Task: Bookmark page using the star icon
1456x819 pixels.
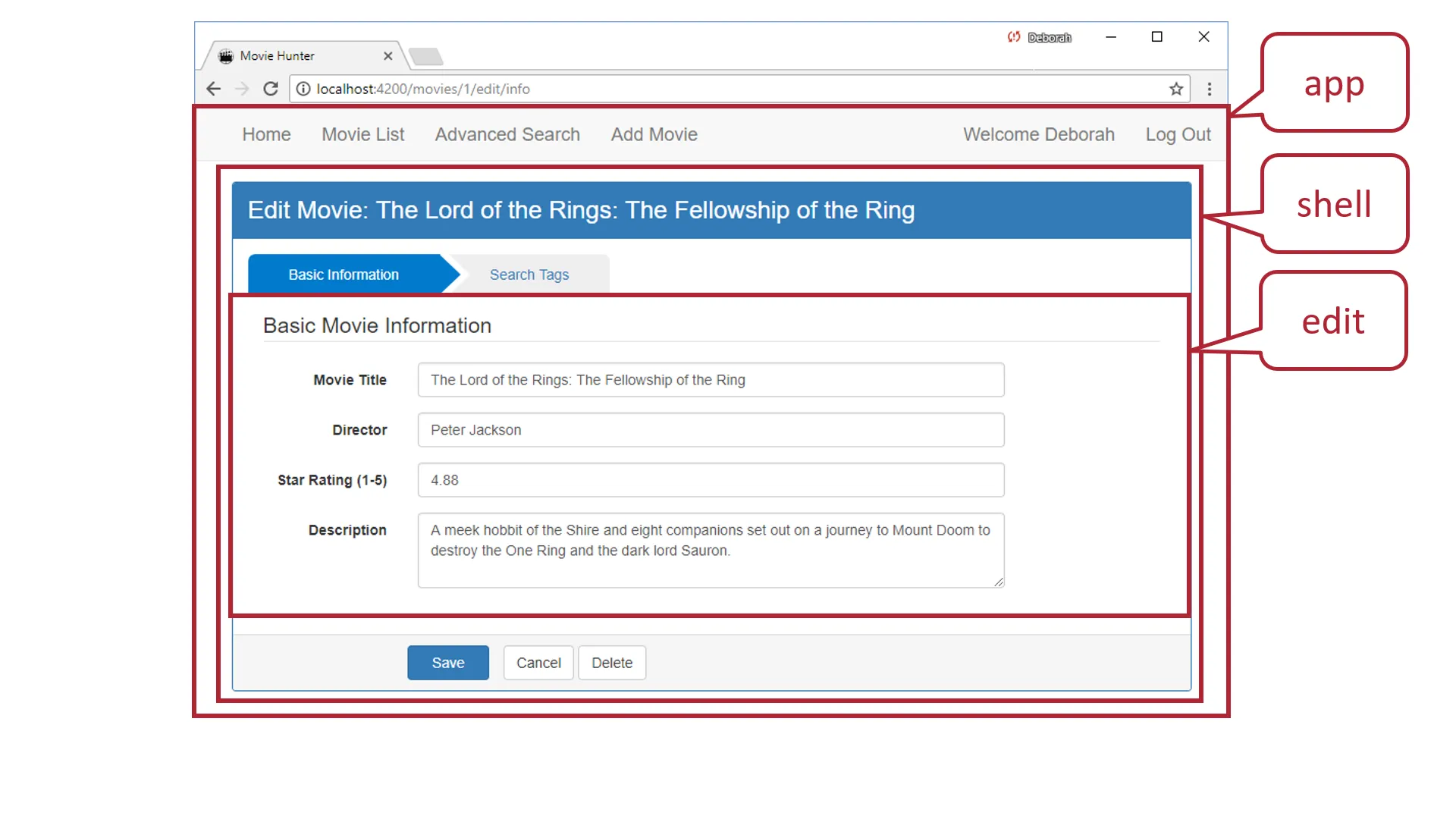Action: pos(1176,89)
